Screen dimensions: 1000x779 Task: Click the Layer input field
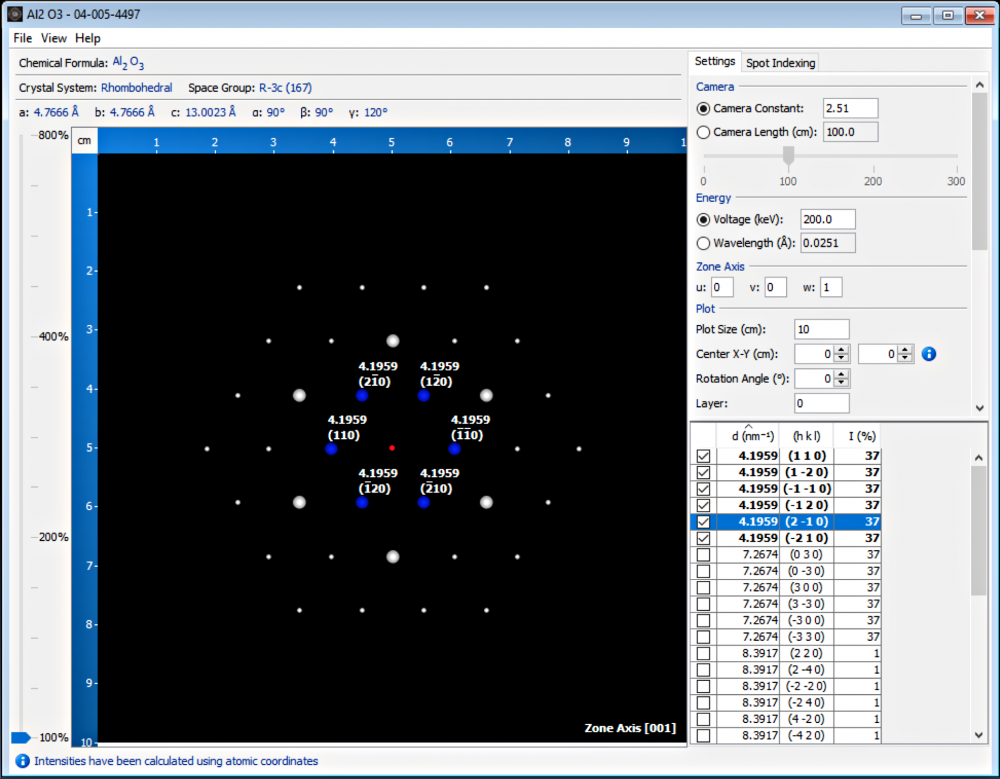(x=821, y=403)
